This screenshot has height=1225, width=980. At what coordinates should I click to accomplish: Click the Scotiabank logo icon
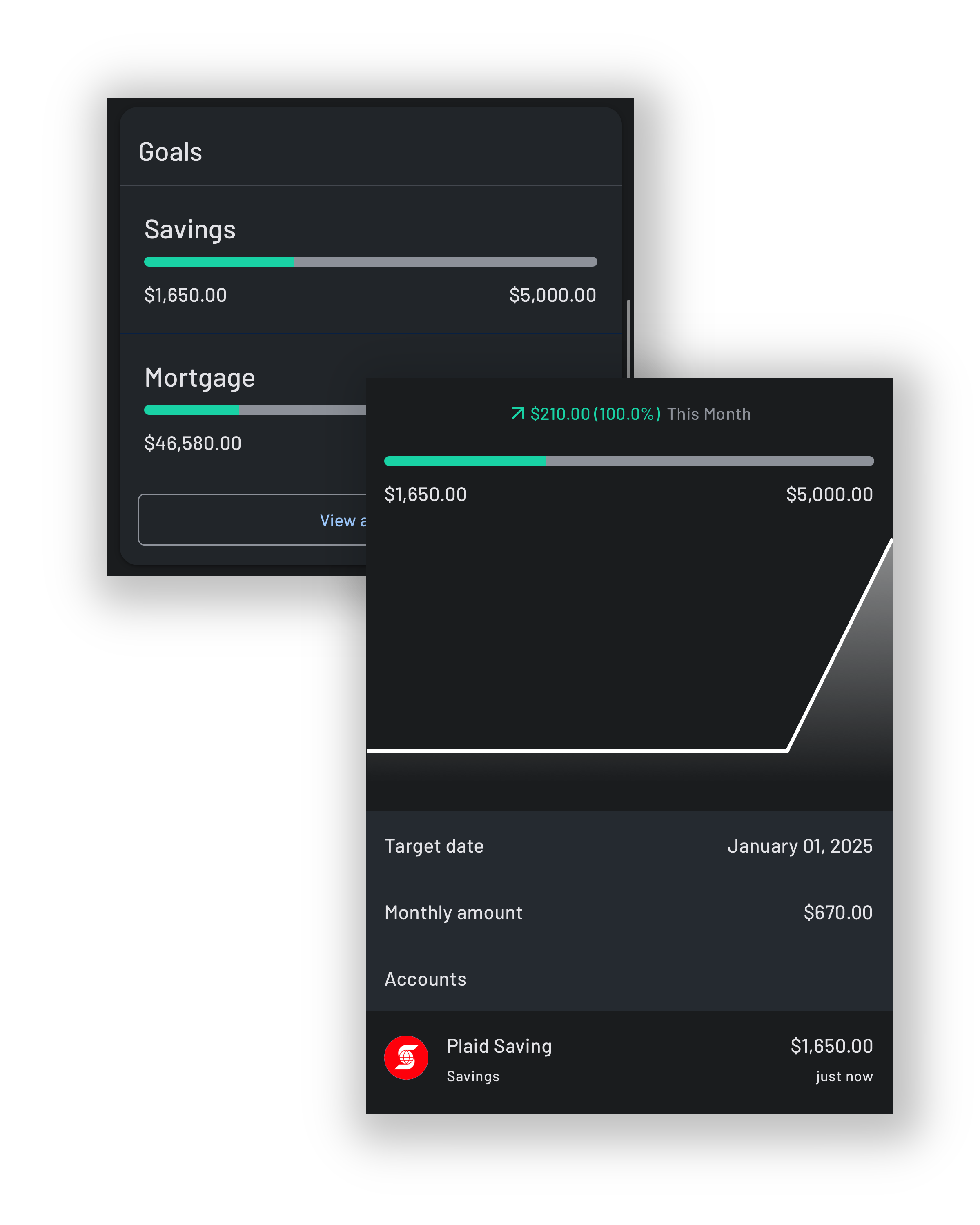[406, 1058]
